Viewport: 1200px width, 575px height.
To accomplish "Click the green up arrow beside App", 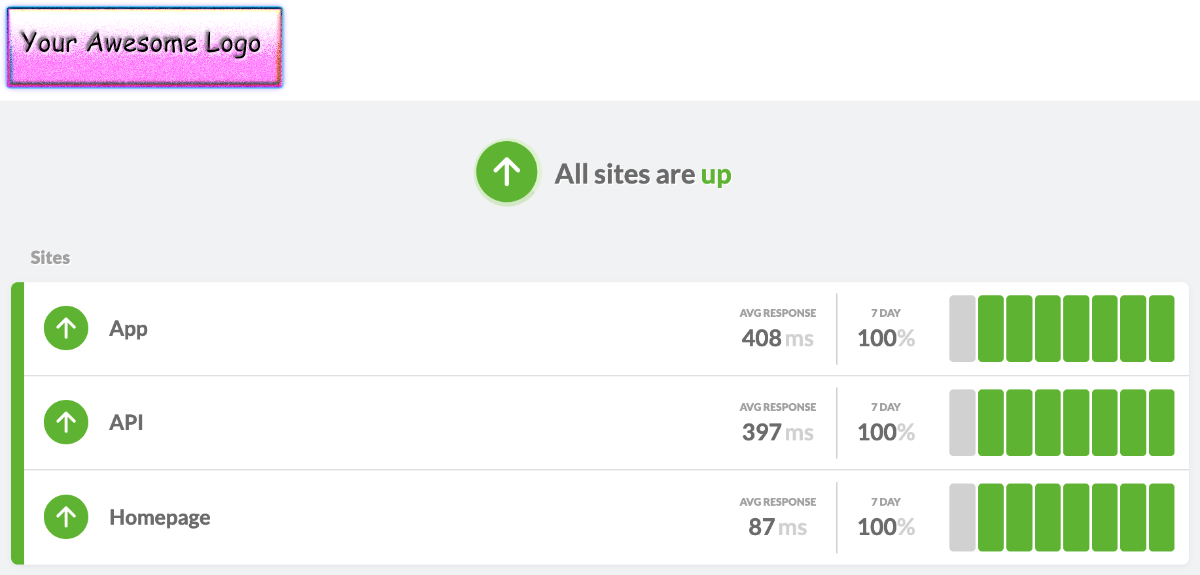I will 66,329.
